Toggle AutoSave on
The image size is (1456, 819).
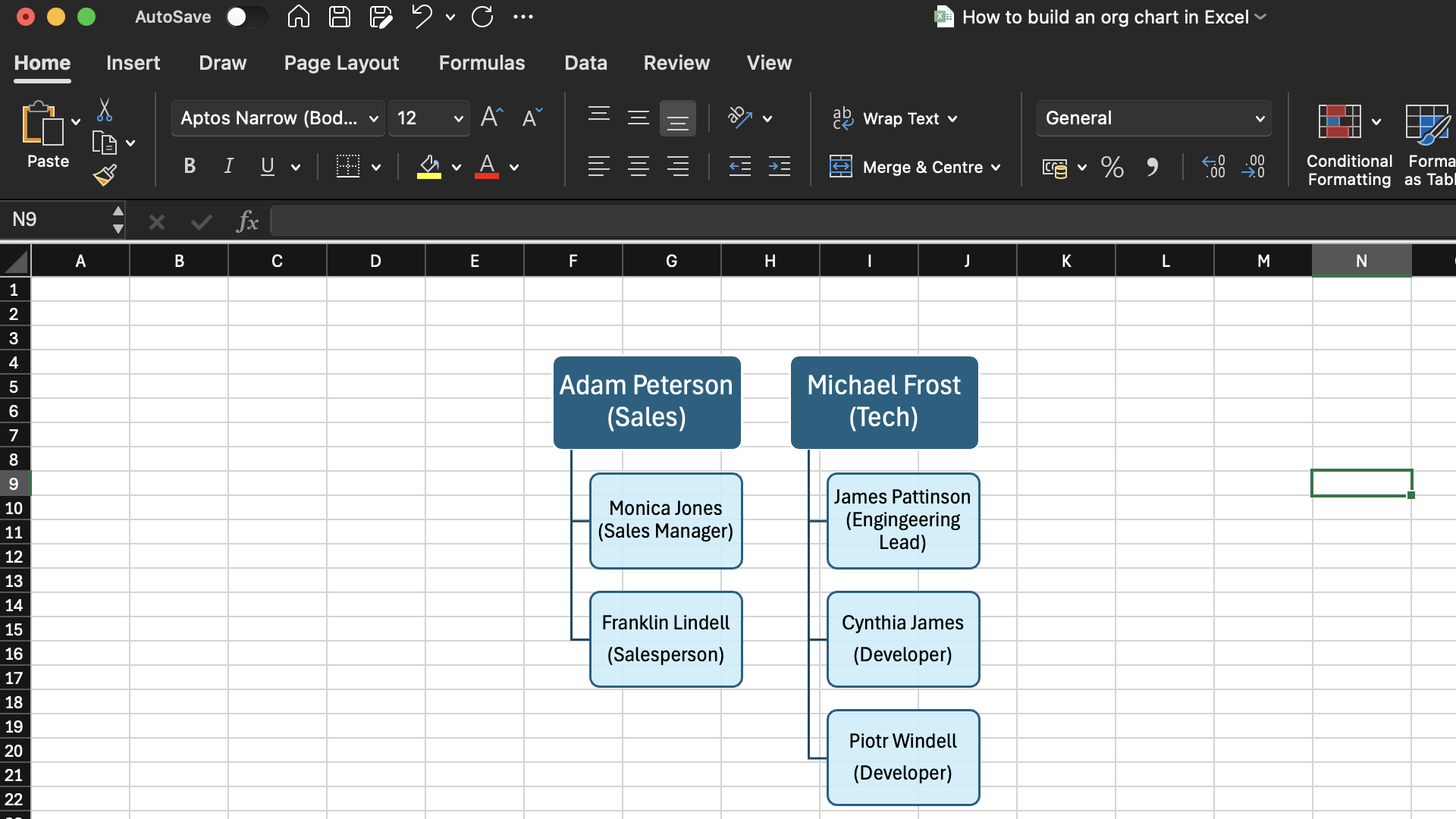pos(246,17)
